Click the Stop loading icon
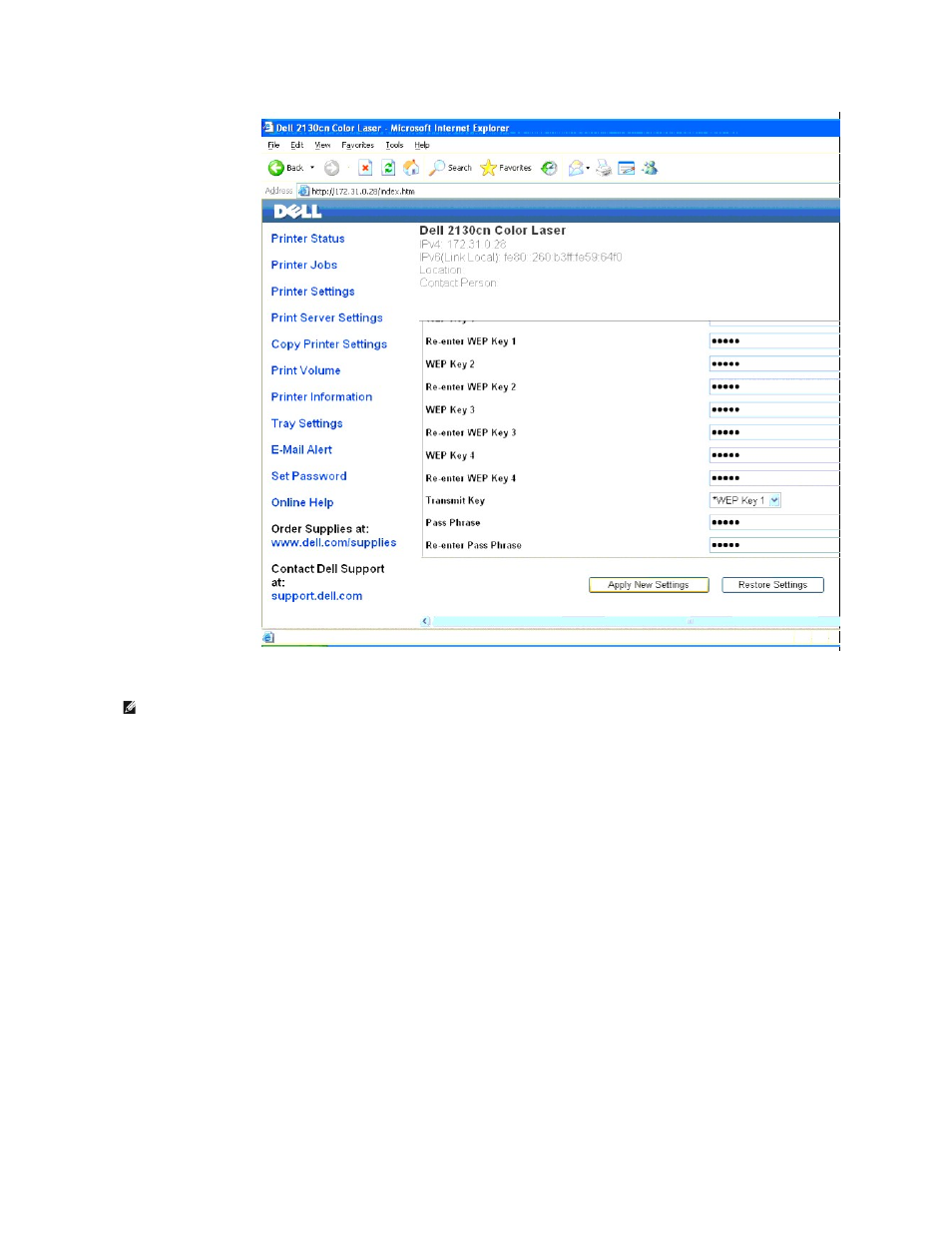 365,168
